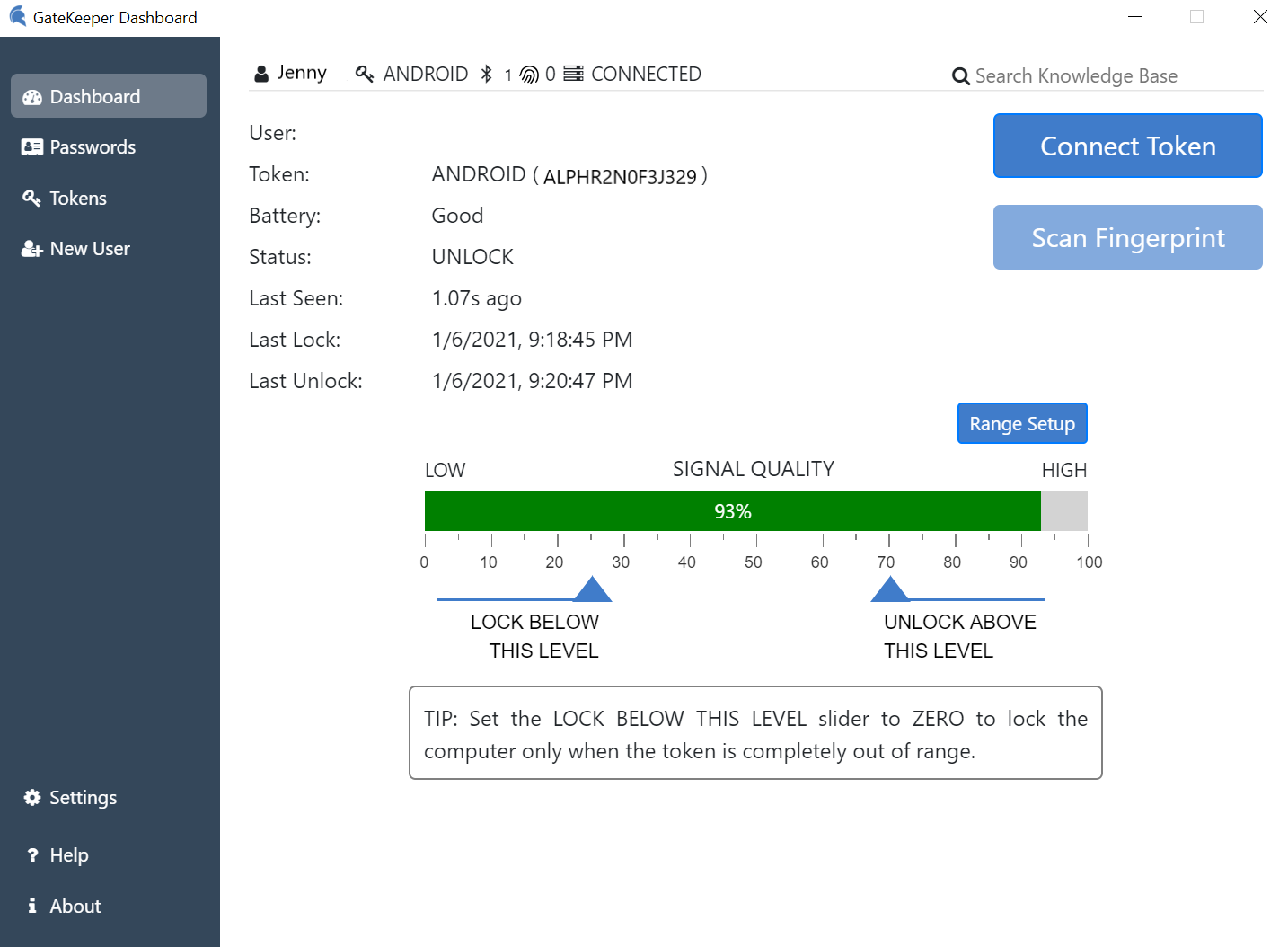Select the key icon beside ANDROID
Screen dimensions: 1288x947
(365, 74)
